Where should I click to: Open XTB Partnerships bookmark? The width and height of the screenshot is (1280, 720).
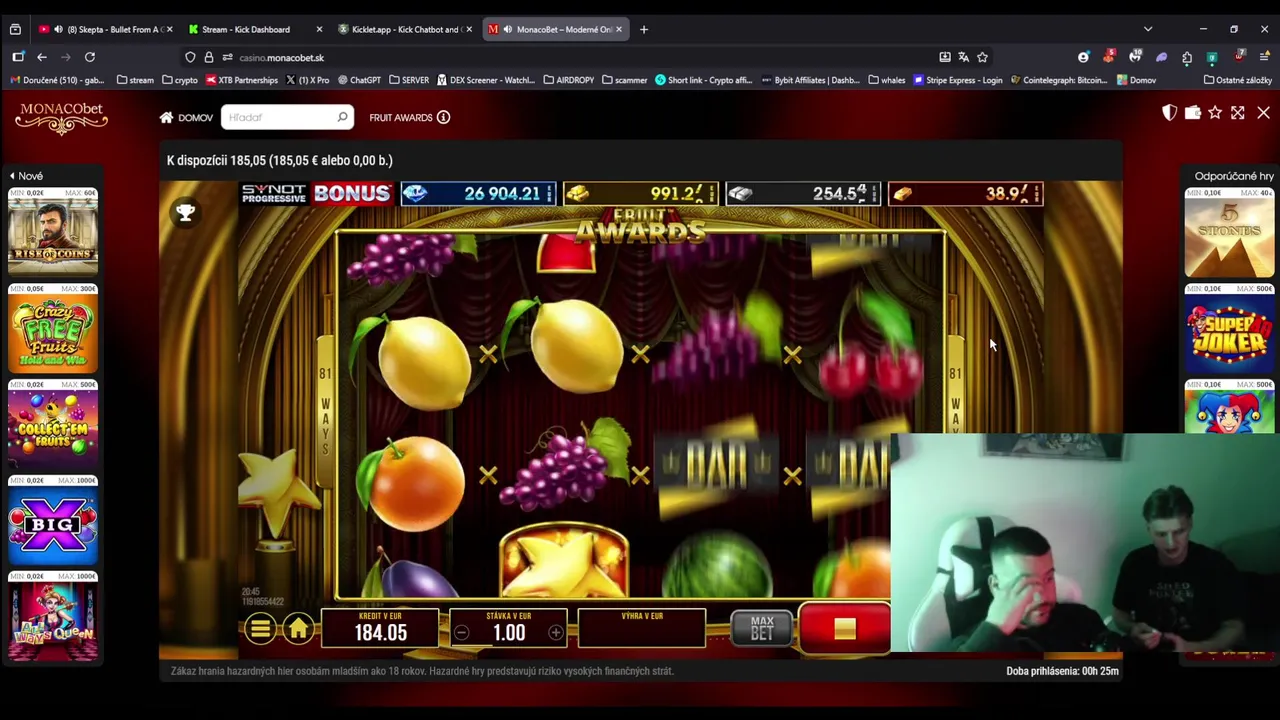pyautogui.click(x=241, y=80)
